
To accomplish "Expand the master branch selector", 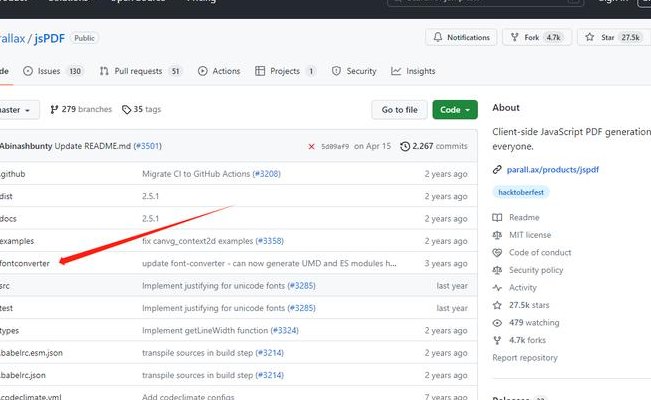I will click(18, 109).
